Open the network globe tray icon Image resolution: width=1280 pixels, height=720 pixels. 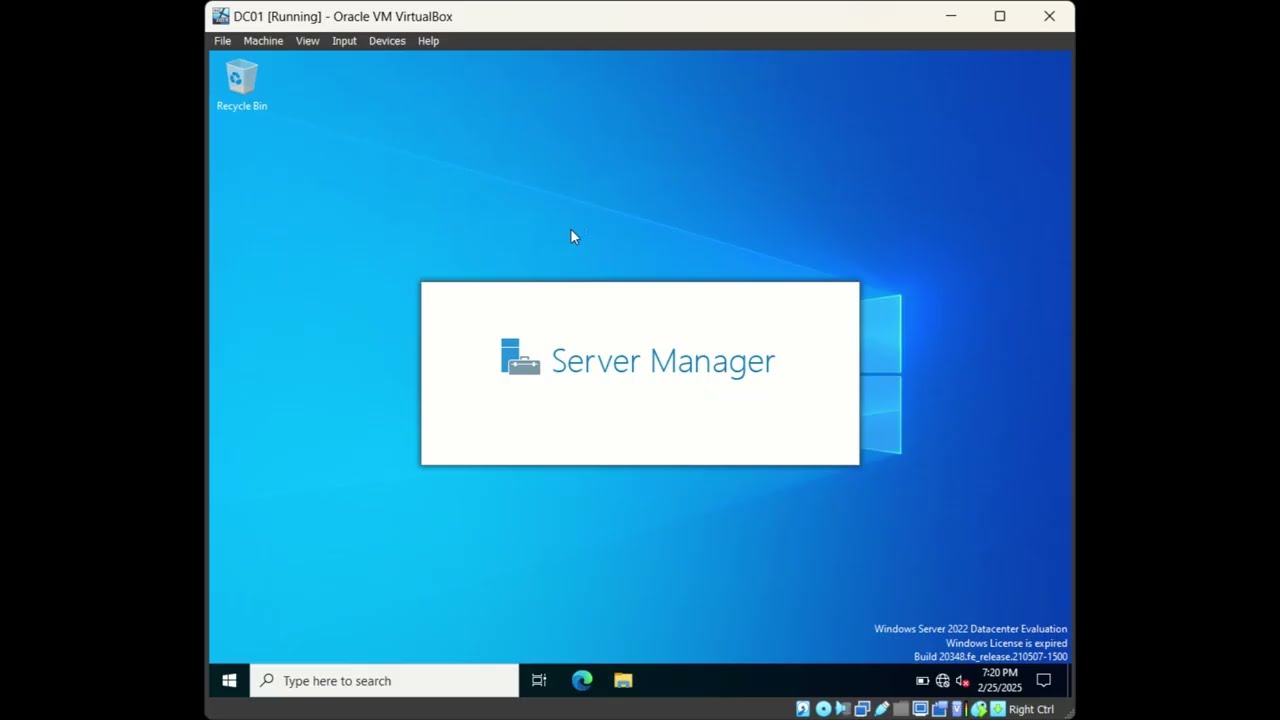point(942,681)
